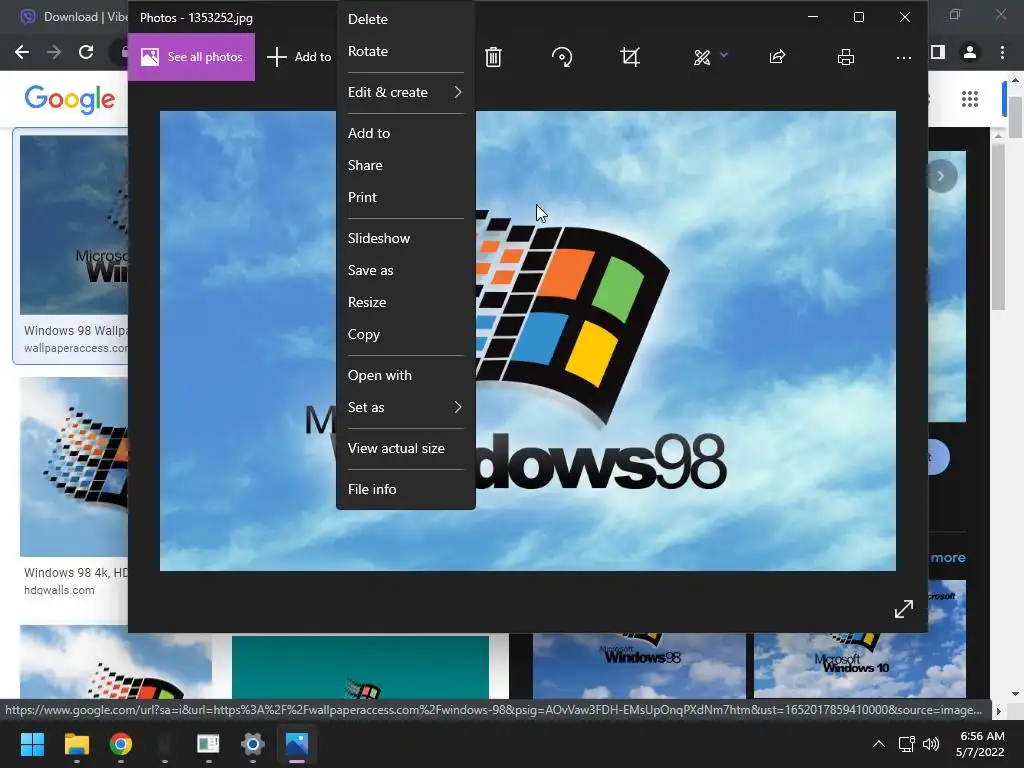This screenshot has width=1024, height=768.
Task: Click next arrow in Google image preview
Action: coord(941,176)
